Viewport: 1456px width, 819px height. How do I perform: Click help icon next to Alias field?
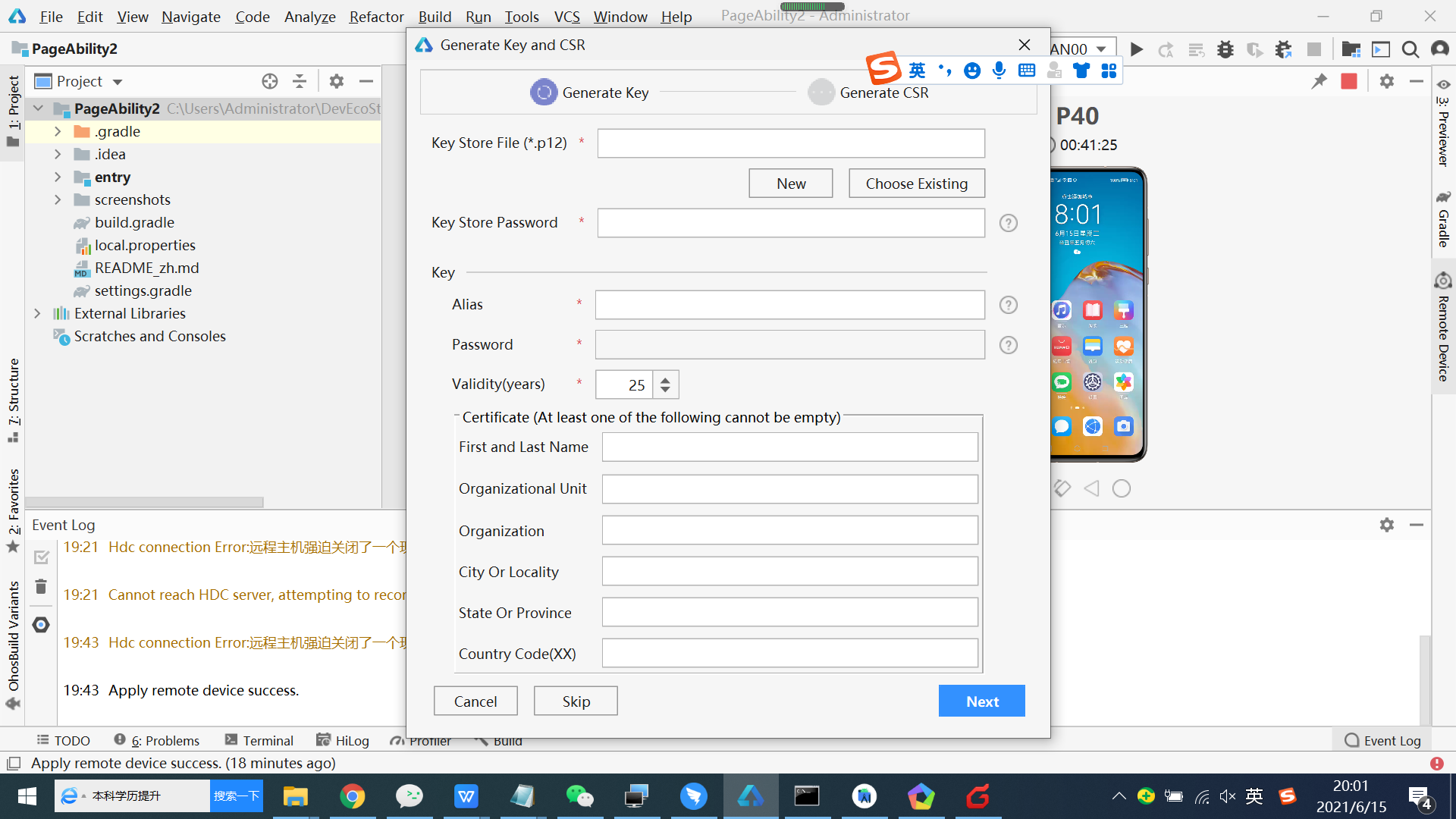click(x=1008, y=305)
